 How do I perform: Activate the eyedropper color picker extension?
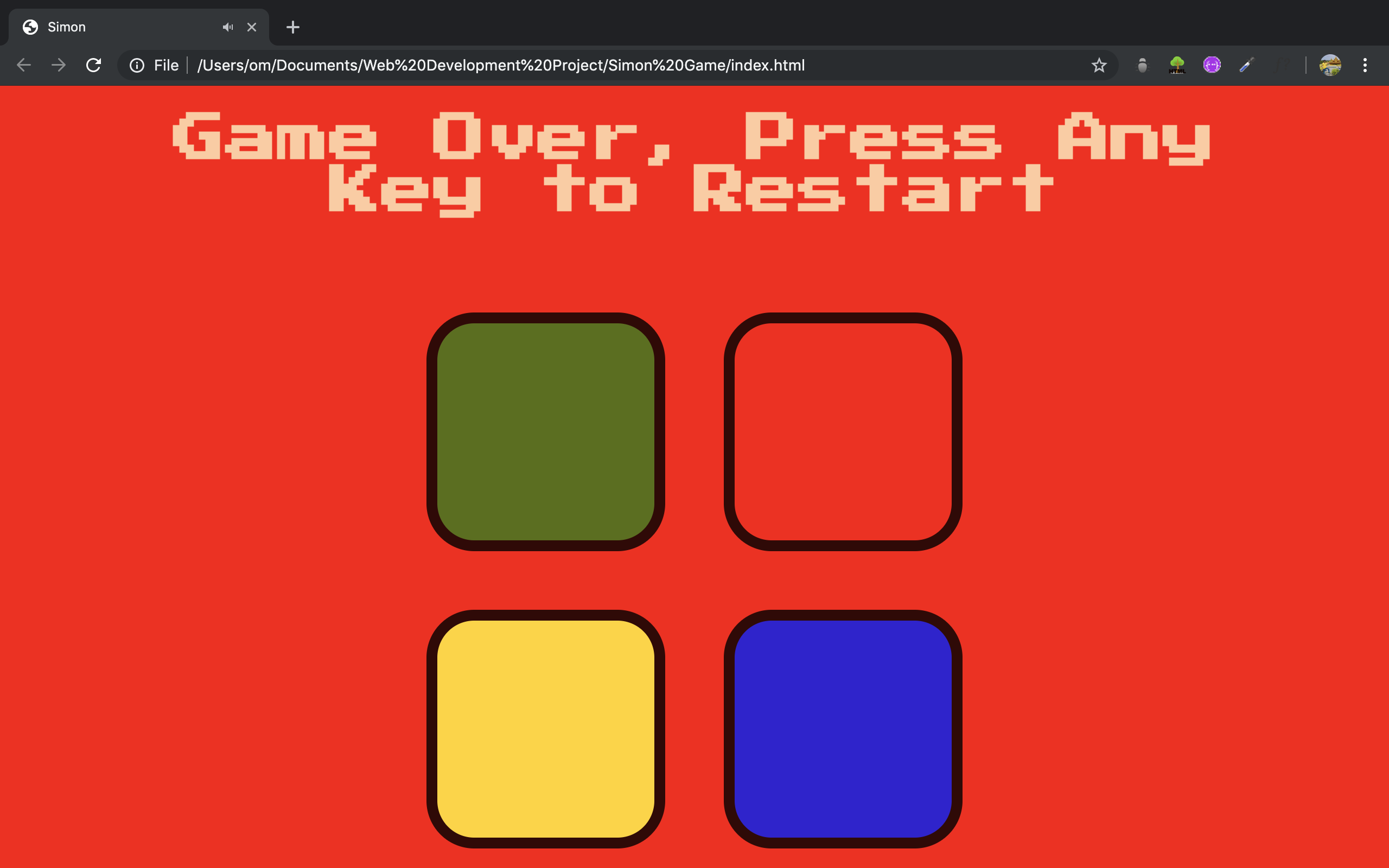click(1246, 66)
